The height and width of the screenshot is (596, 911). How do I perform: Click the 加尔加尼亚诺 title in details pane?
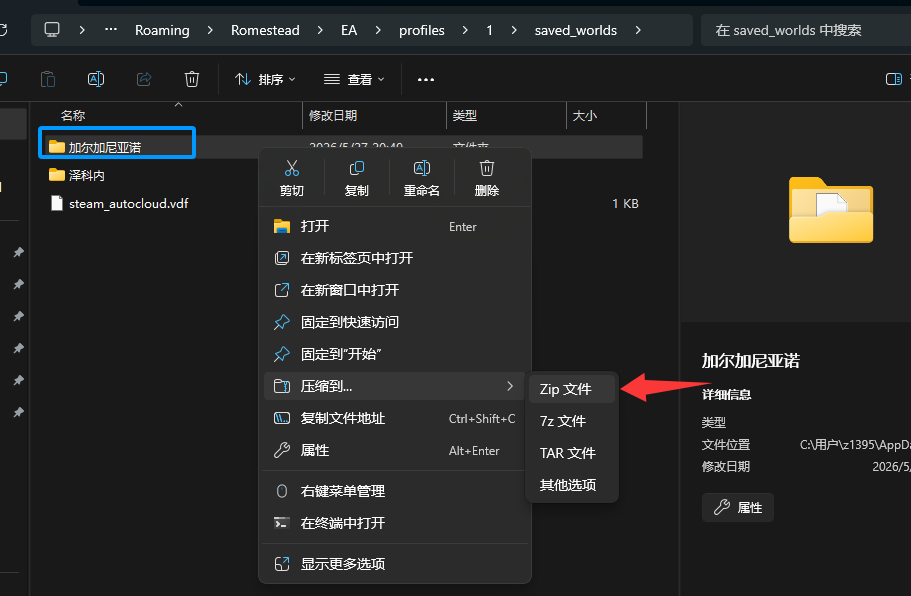tap(751, 361)
